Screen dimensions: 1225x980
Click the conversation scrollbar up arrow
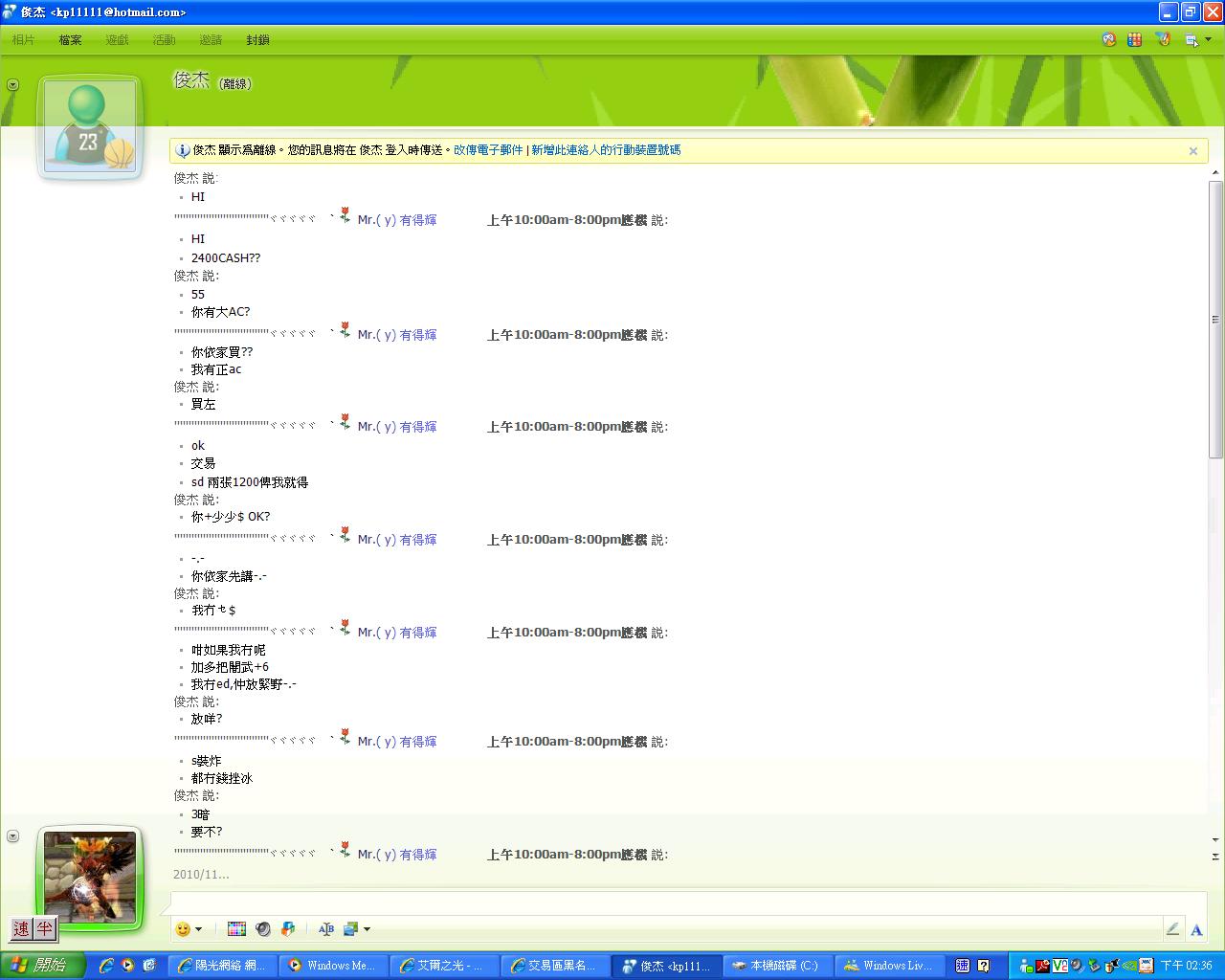pyautogui.click(x=1215, y=173)
